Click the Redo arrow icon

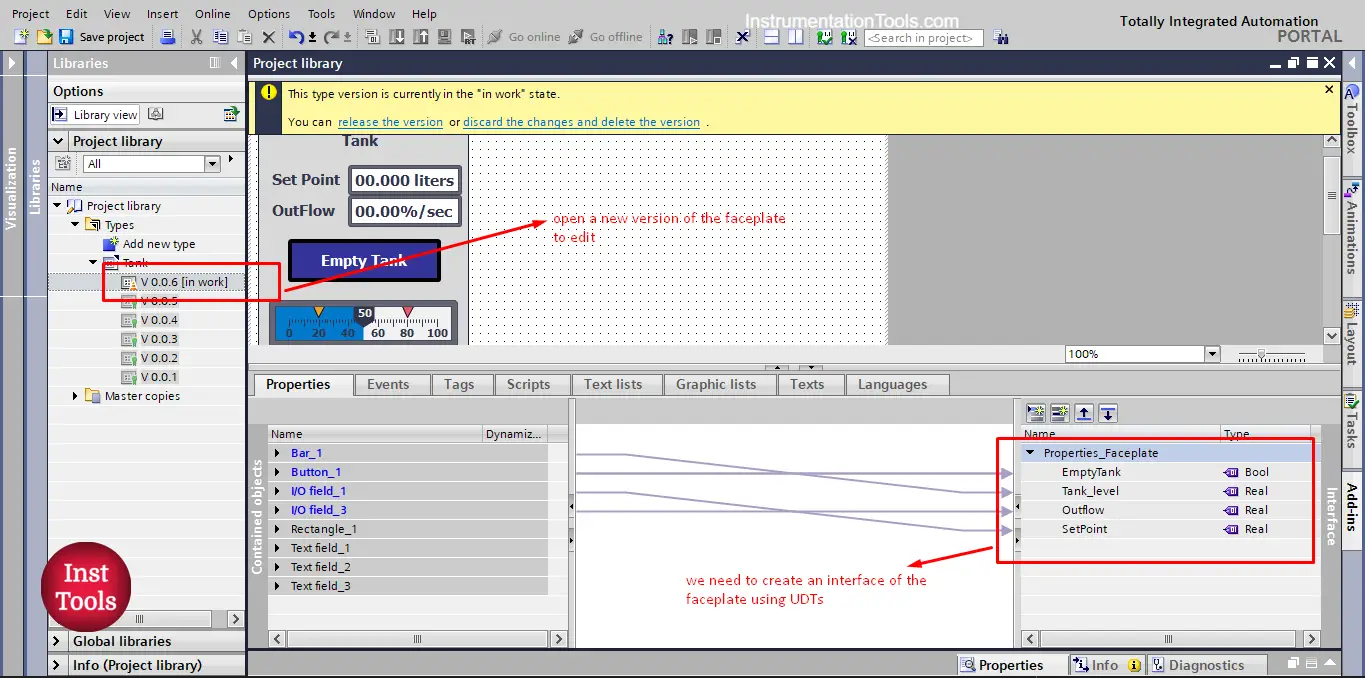click(333, 37)
